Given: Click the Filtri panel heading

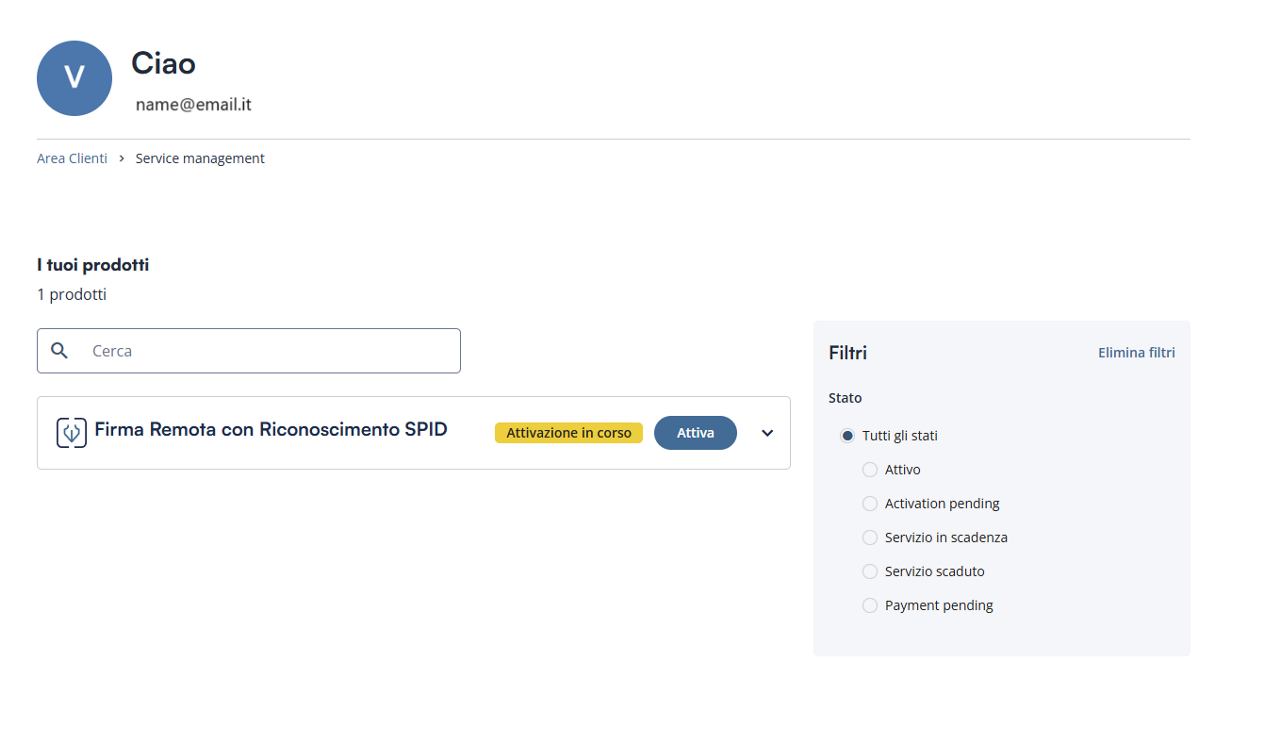Looking at the screenshot, I should [x=848, y=353].
